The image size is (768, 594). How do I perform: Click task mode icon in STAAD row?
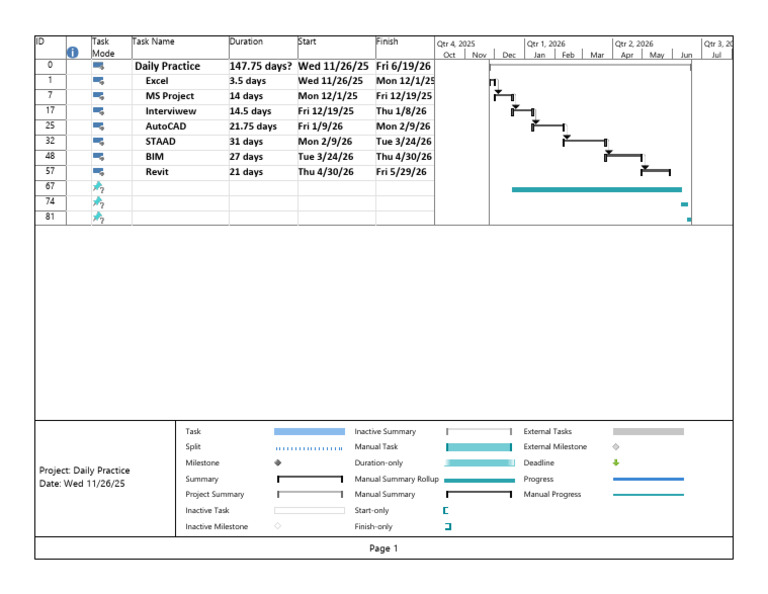(98, 142)
